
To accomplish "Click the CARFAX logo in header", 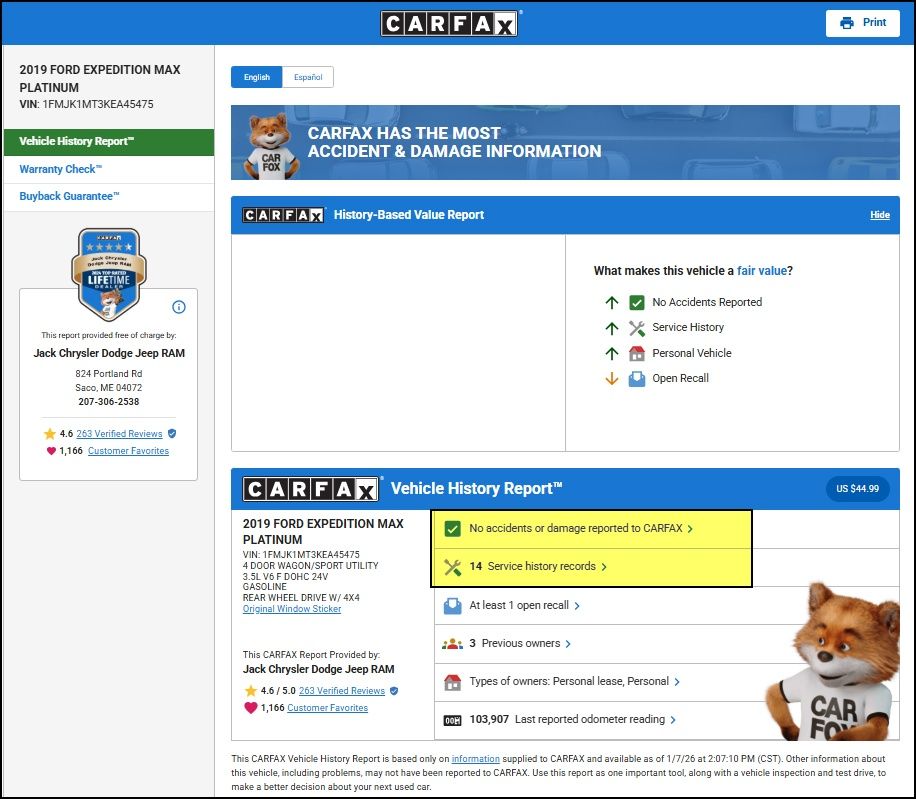I will [450, 23].
